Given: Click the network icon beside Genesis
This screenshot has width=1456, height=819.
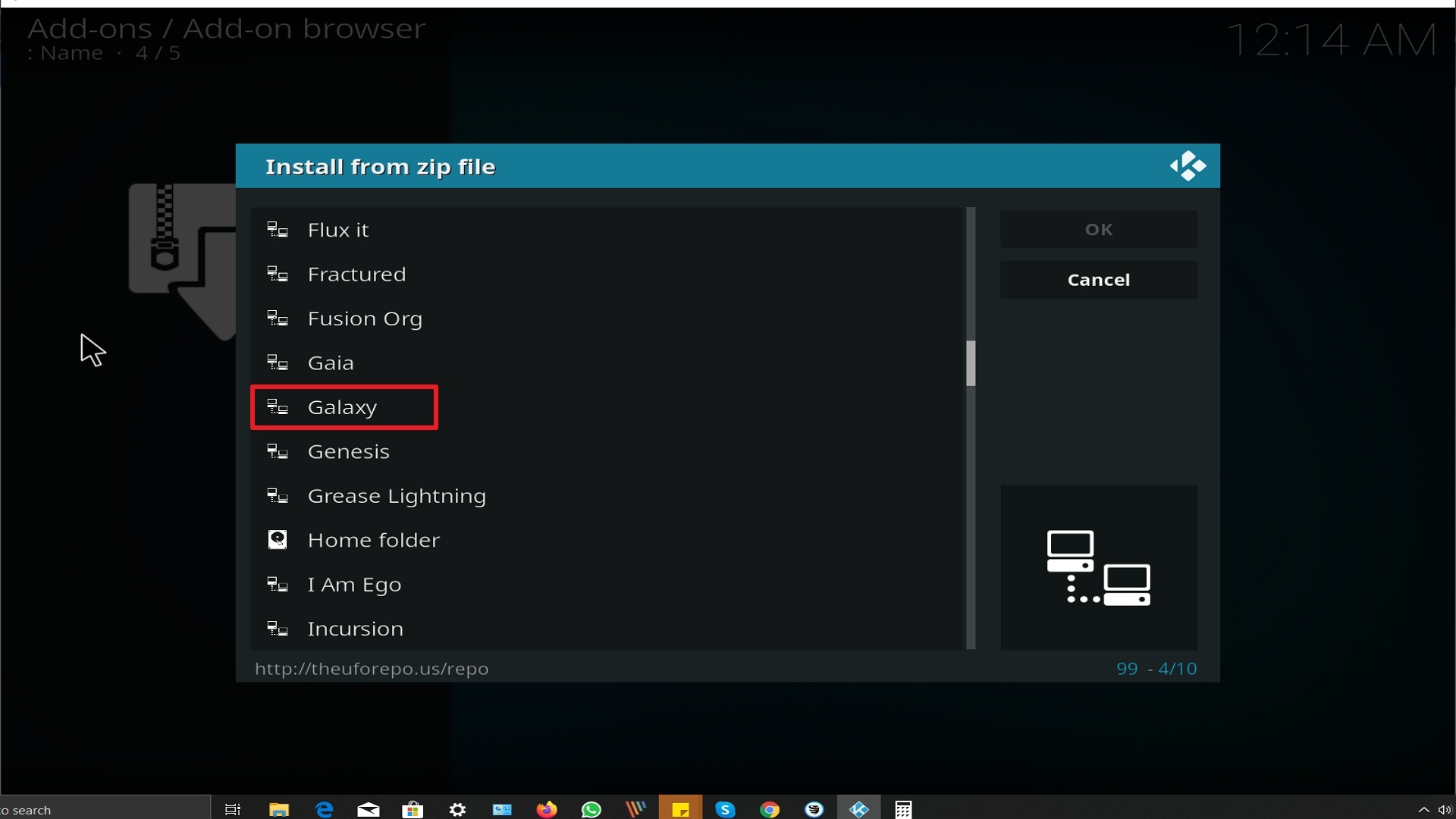Looking at the screenshot, I should (x=278, y=451).
